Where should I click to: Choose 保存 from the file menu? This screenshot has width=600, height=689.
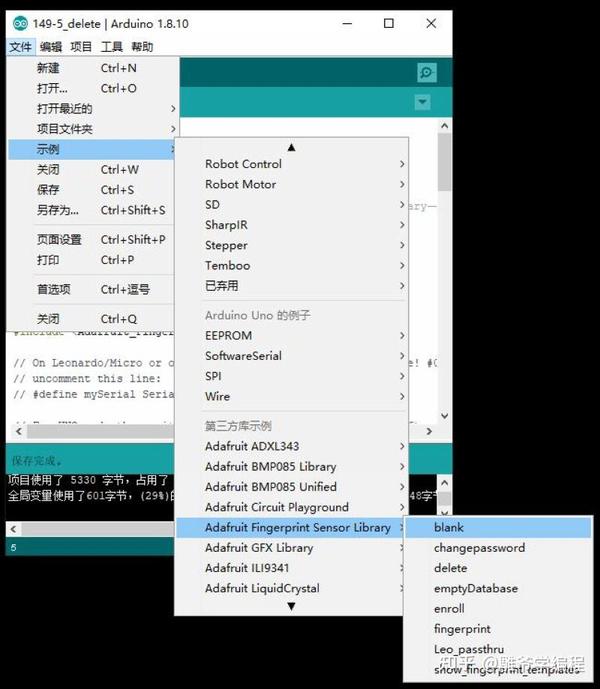tap(92, 190)
